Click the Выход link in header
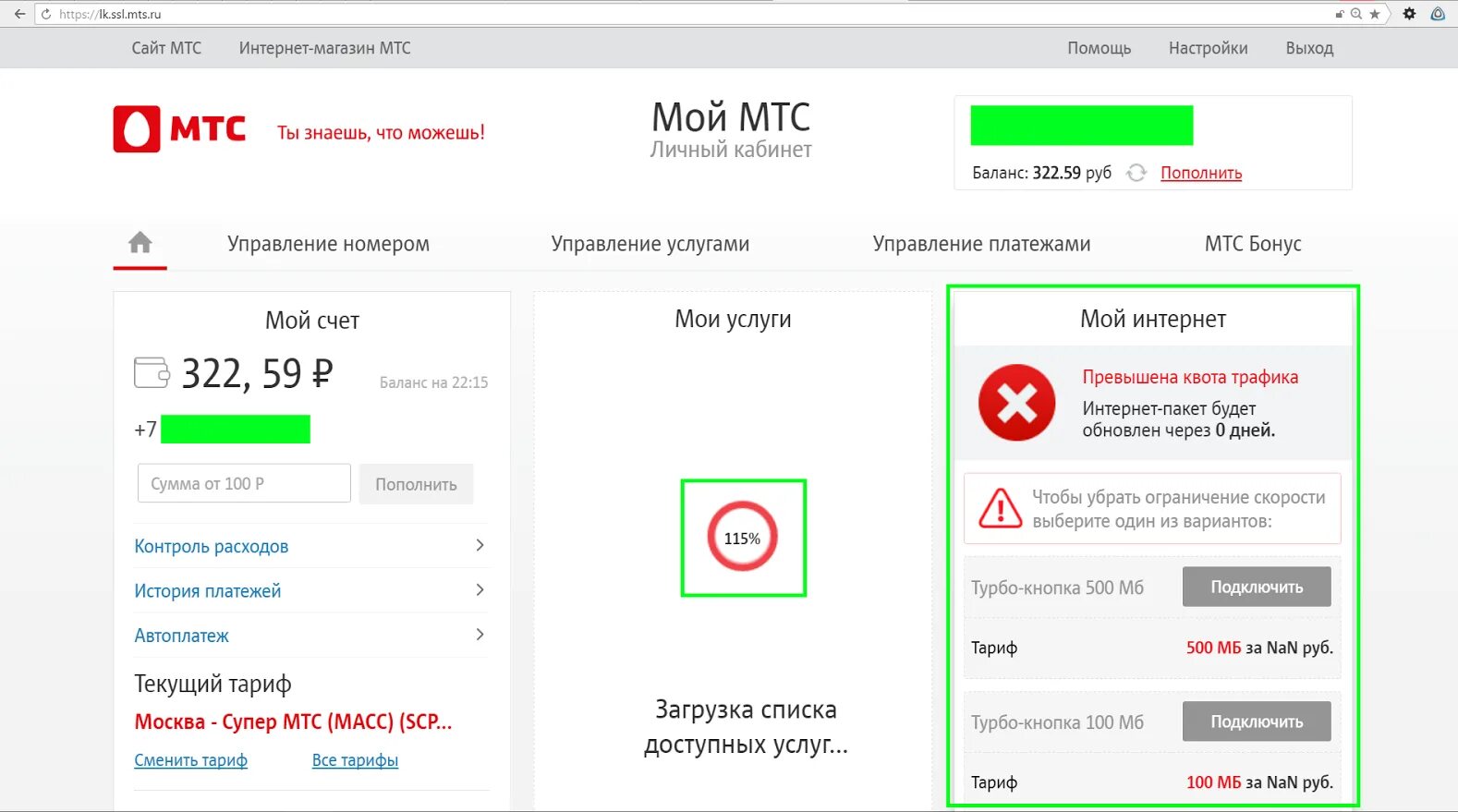1458x812 pixels. click(x=1309, y=48)
